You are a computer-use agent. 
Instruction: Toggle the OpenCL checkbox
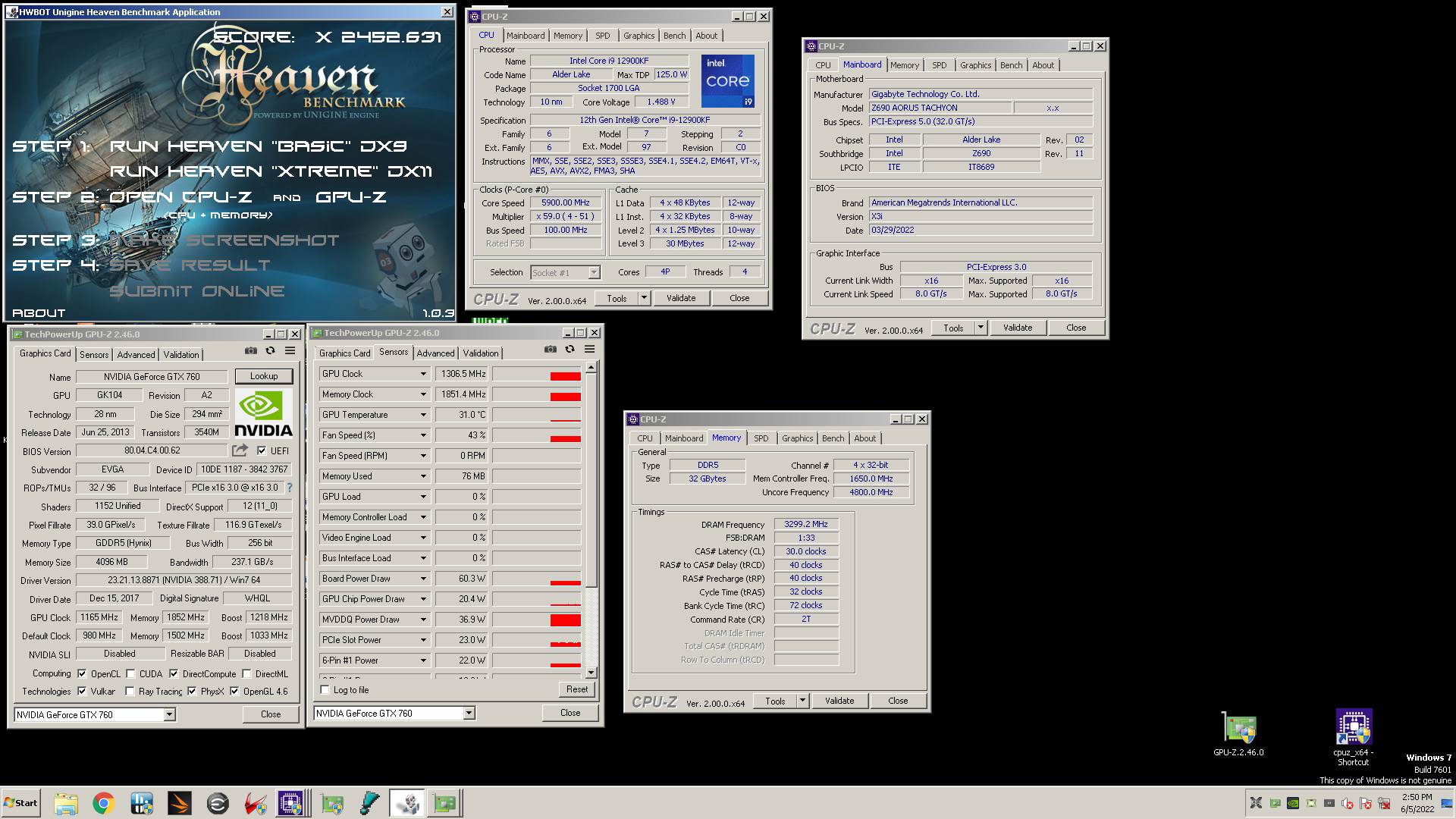tap(82, 673)
